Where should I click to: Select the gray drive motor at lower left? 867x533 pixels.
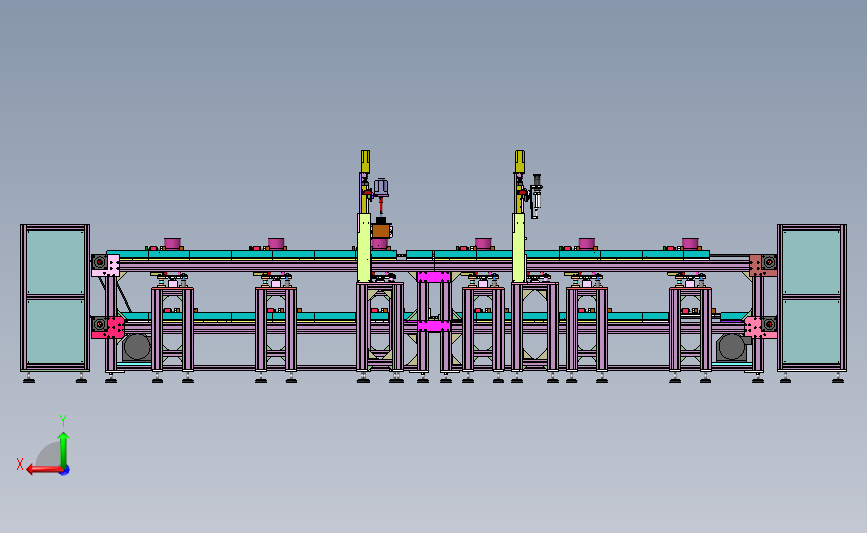click(x=136, y=347)
